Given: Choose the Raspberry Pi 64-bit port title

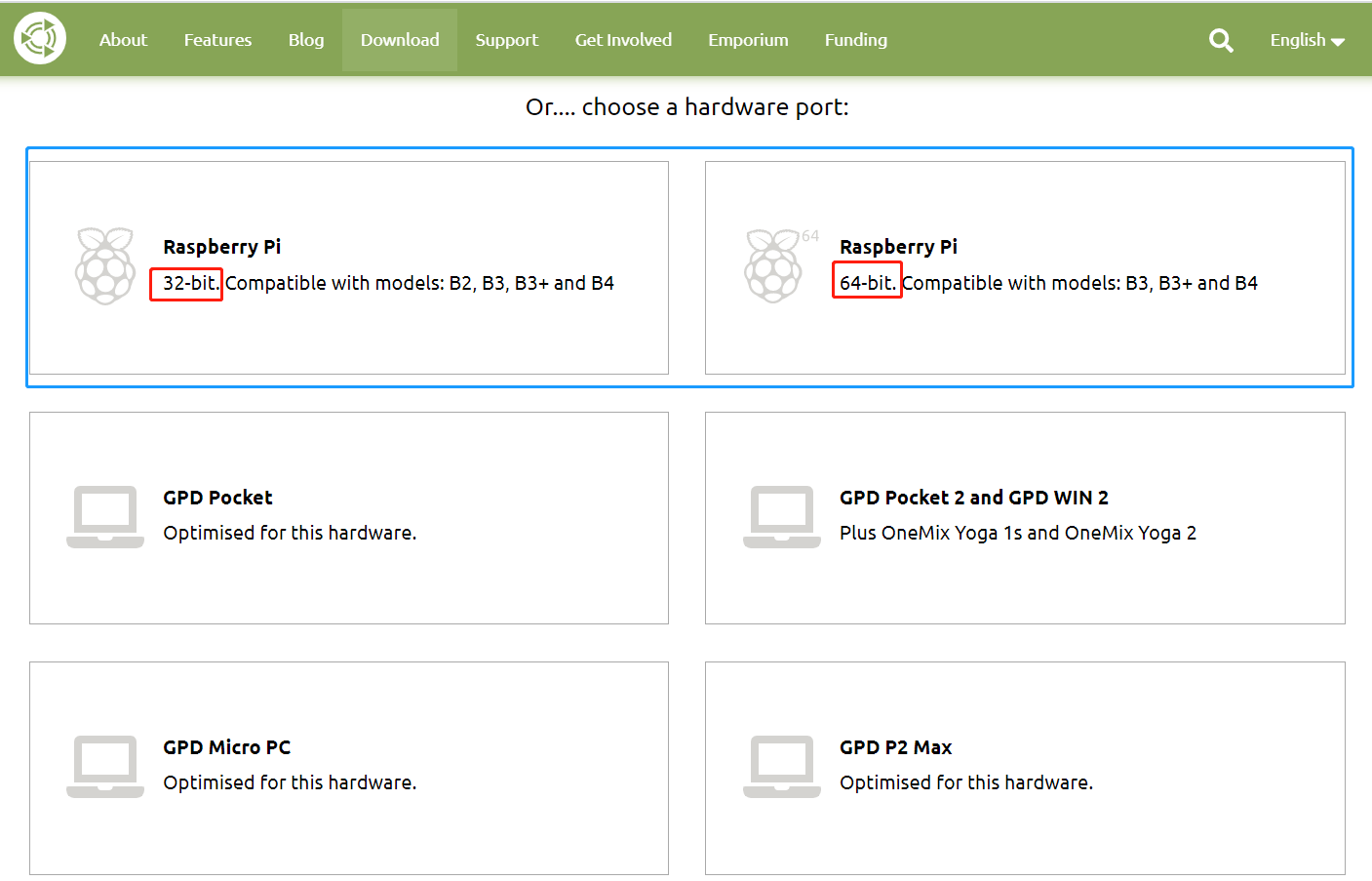Looking at the screenshot, I should (x=898, y=247).
